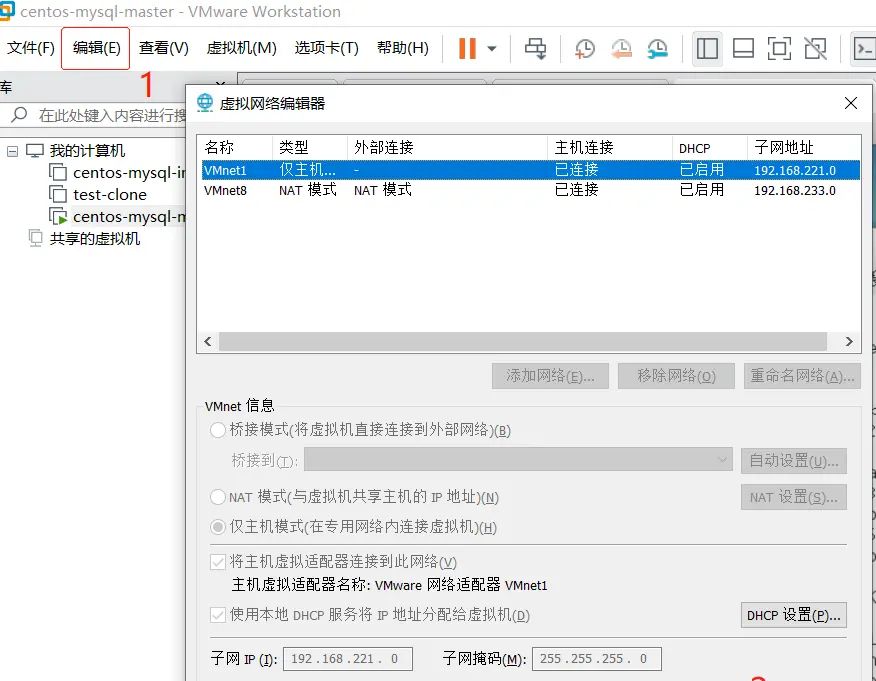876x681 pixels.
Task: Open the 编辑(E) menu
Action: point(95,47)
